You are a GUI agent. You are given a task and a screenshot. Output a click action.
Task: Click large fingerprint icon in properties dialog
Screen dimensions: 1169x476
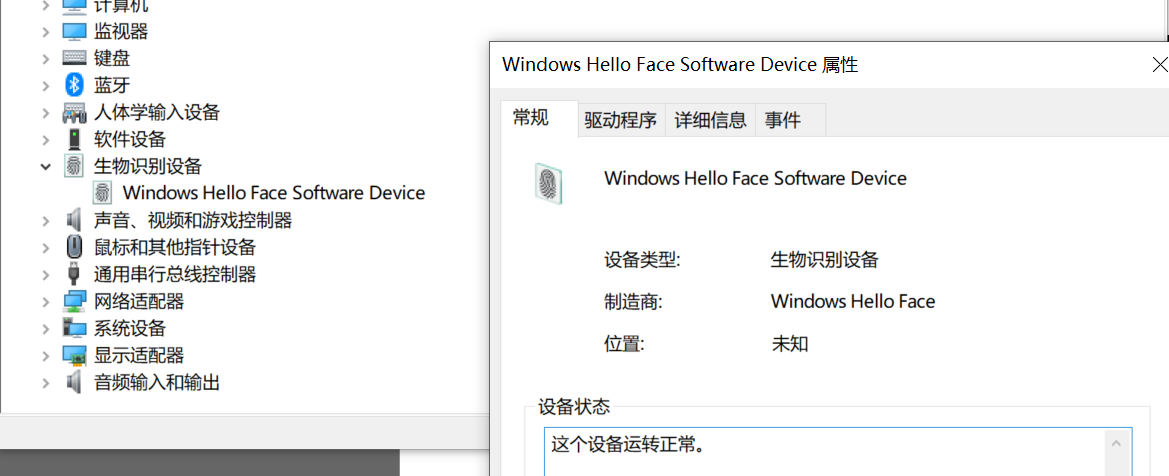pyautogui.click(x=548, y=184)
